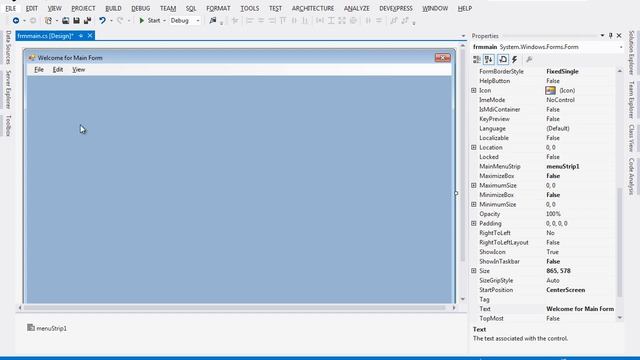Click the StartPosition value CenterScreen
Viewport: 640px width, 360px height.
(565, 290)
